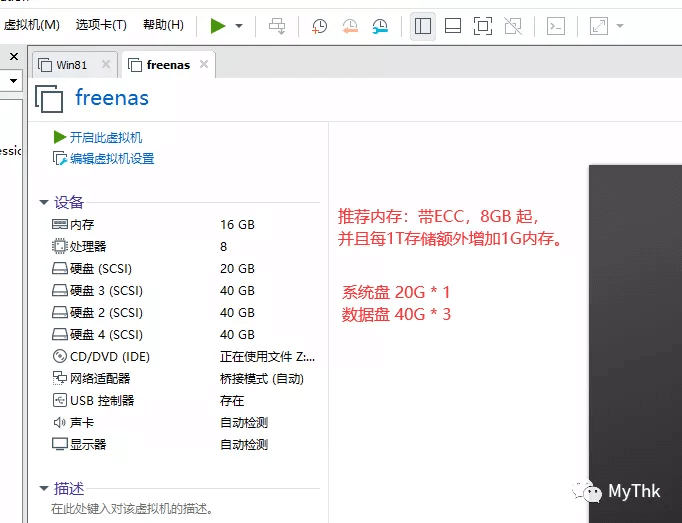The width and height of the screenshot is (682, 523).
Task: Close the freenas tab
Action: tap(204, 64)
